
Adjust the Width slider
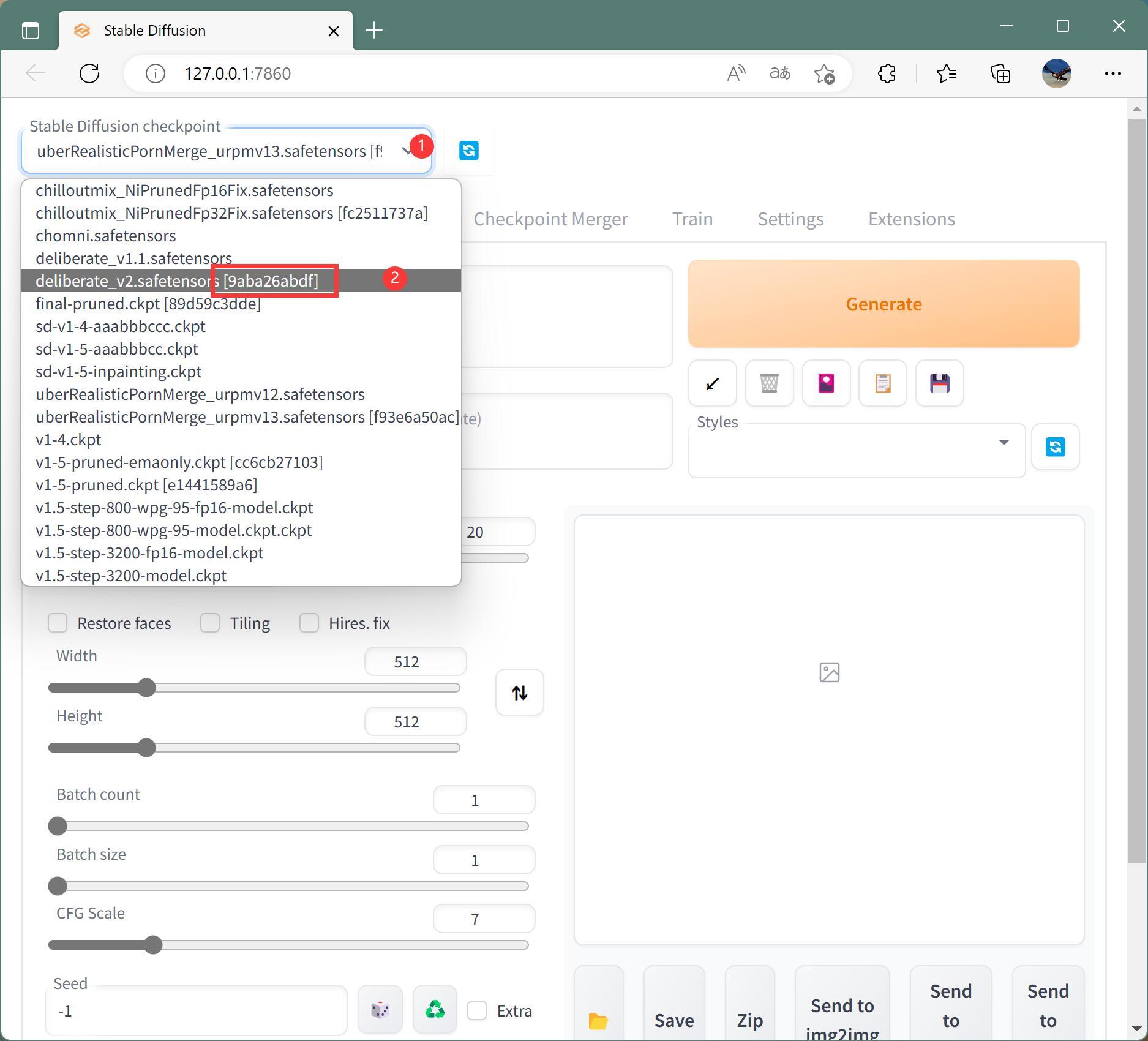pos(254,688)
